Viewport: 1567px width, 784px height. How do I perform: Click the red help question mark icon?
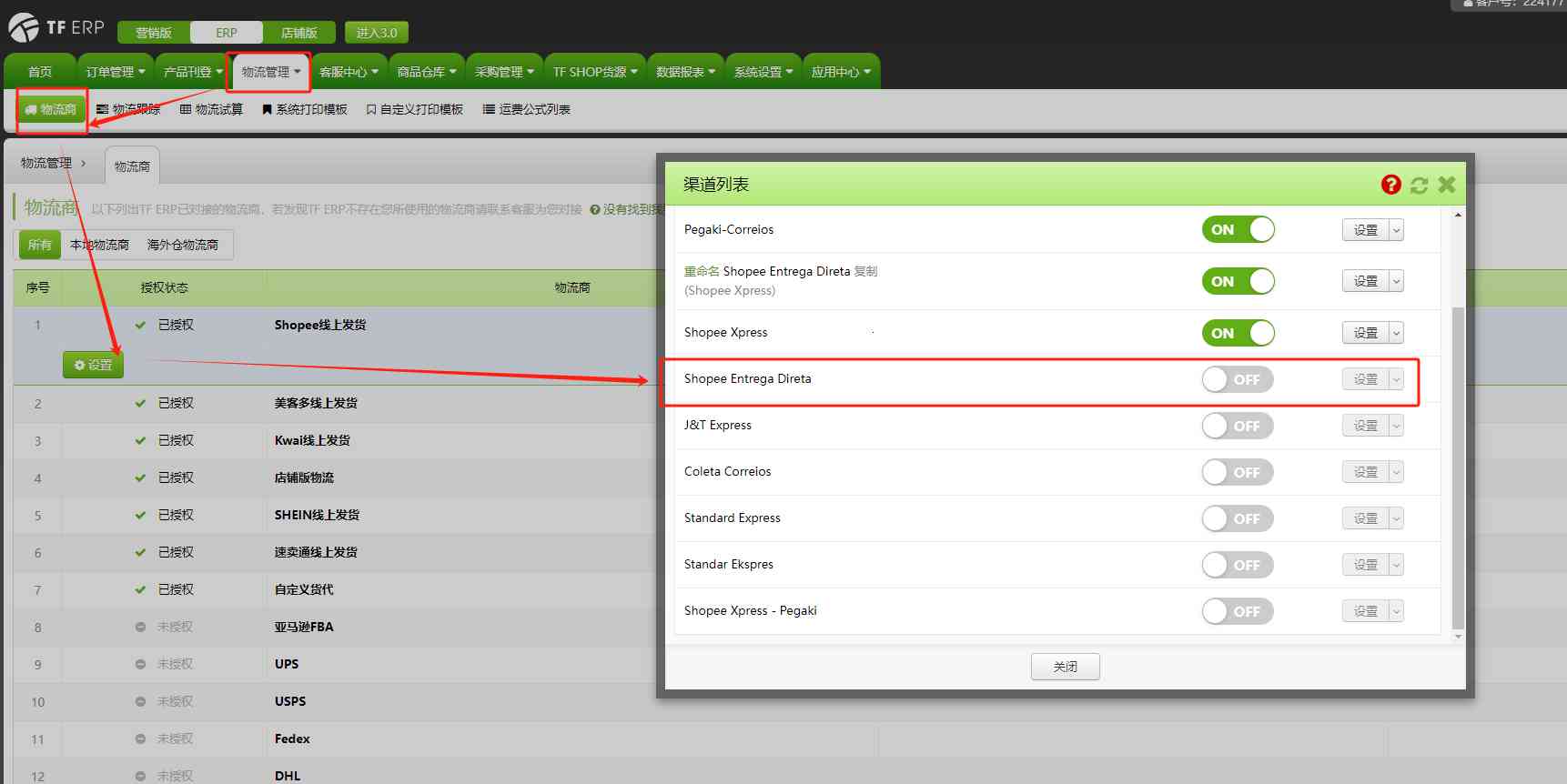click(x=1390, y=185)
